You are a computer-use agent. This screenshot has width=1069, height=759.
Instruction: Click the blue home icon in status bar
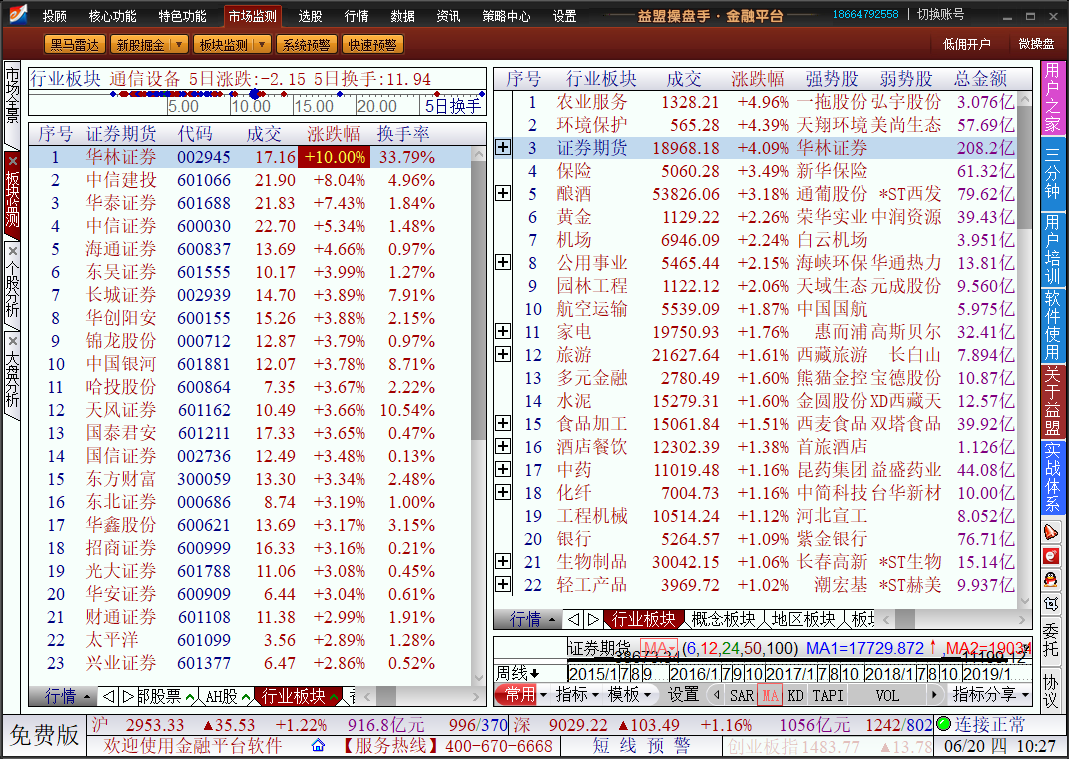coord(318,745)
